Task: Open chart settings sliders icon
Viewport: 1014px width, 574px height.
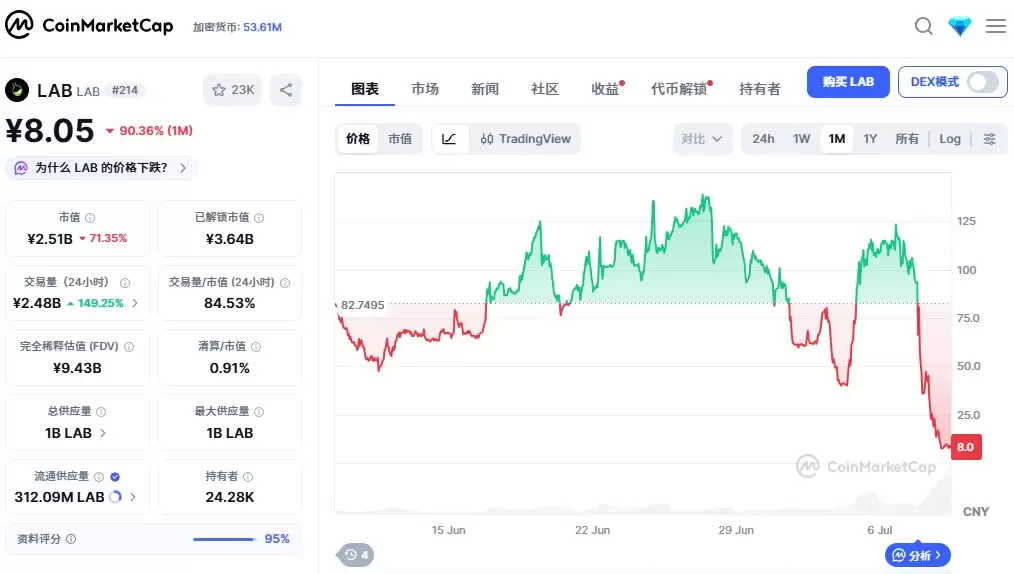Action: point(989,139)
